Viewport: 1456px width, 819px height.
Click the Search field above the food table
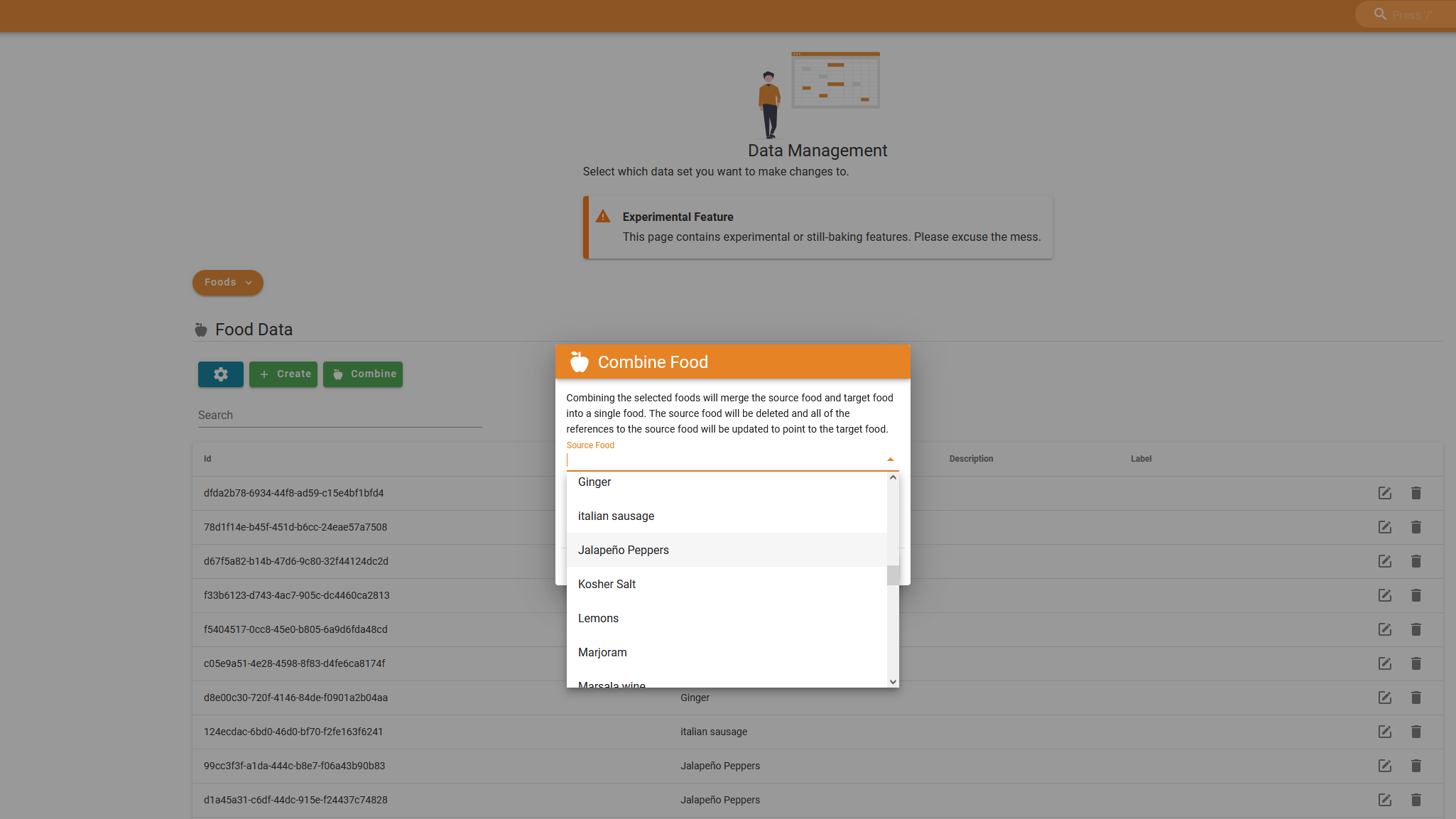coord(339,415)
